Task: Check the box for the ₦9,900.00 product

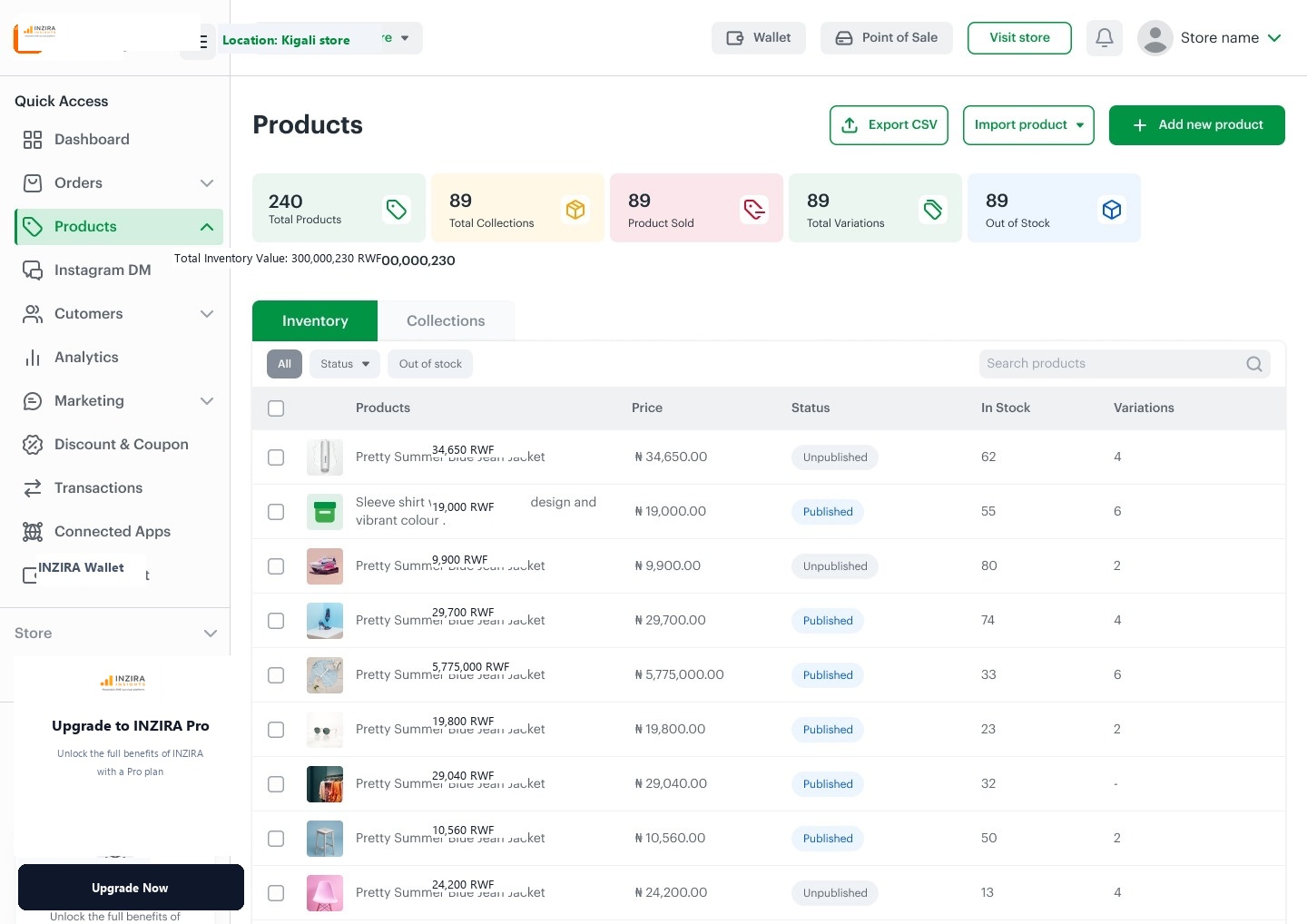Action: (276, 566)
